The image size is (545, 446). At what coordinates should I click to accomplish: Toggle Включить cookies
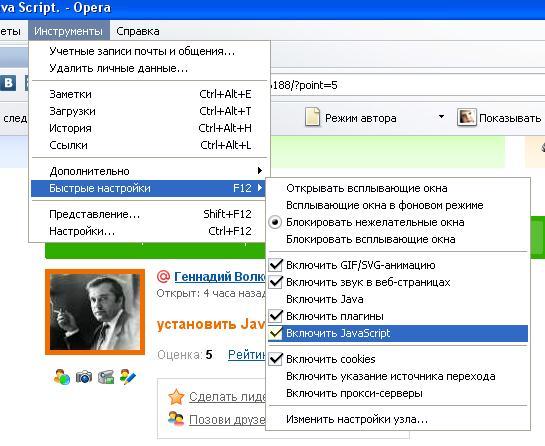point(398,359)
